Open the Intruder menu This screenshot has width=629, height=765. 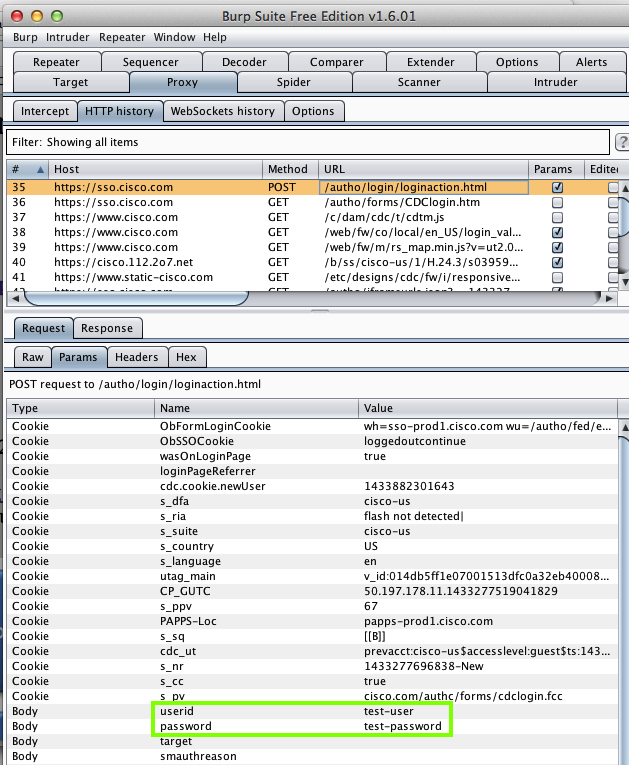[x=67, y=37]
